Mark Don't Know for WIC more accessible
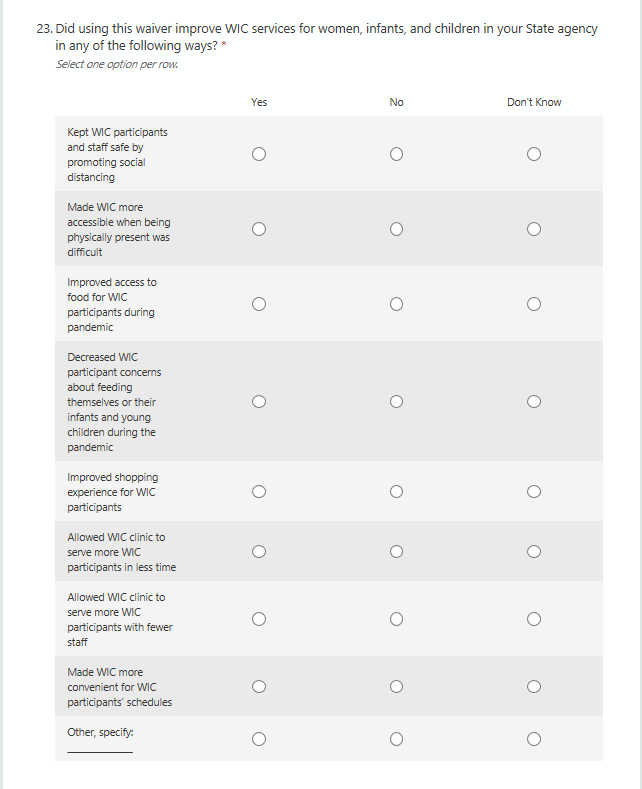Image resolution: width=642 pixels, height=789 pixels. [534, 229]
